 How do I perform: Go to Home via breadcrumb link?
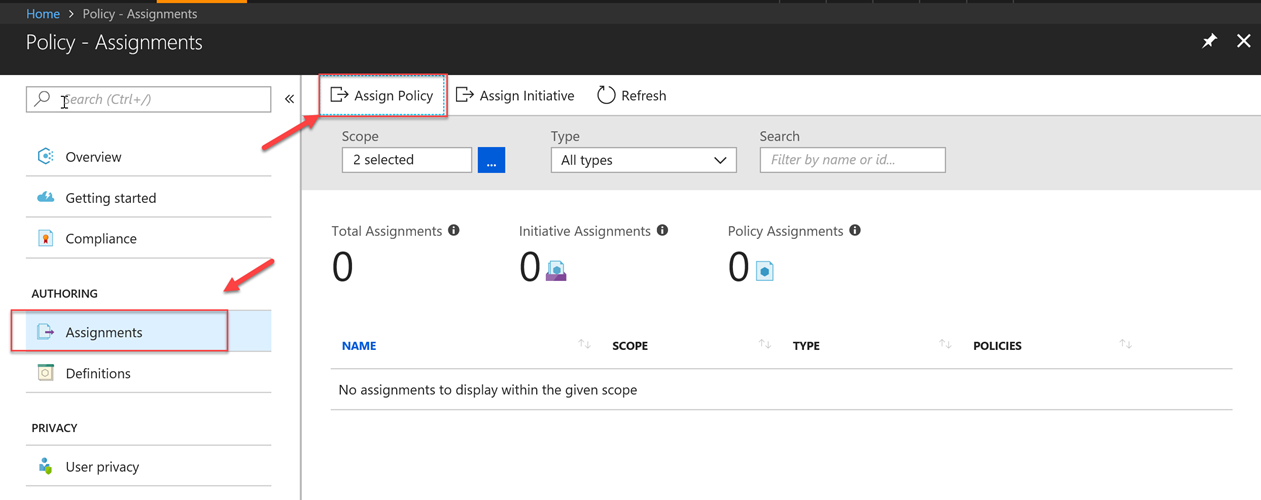point(43,14)
